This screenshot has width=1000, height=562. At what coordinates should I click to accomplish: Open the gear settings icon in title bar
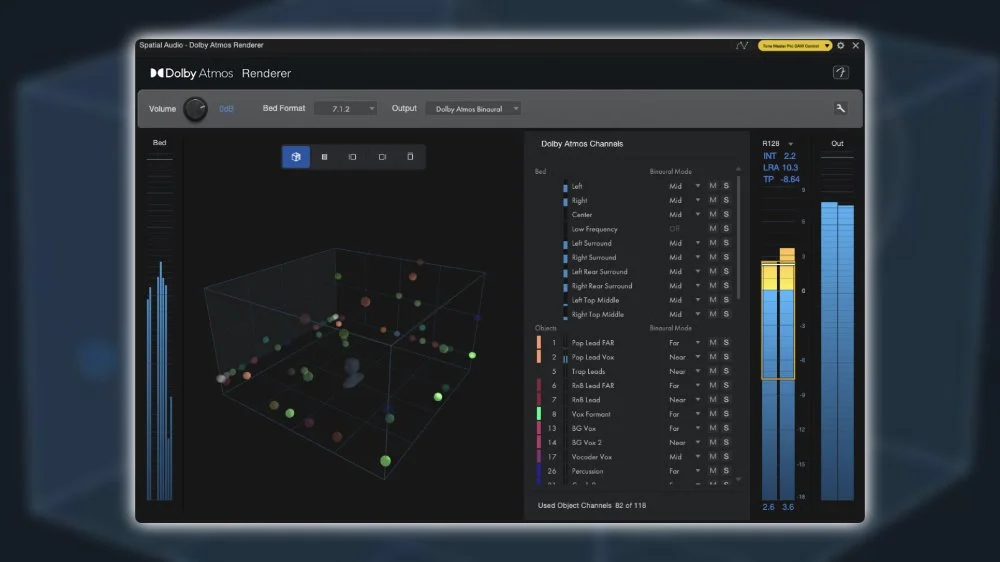(x=841, y=45)
